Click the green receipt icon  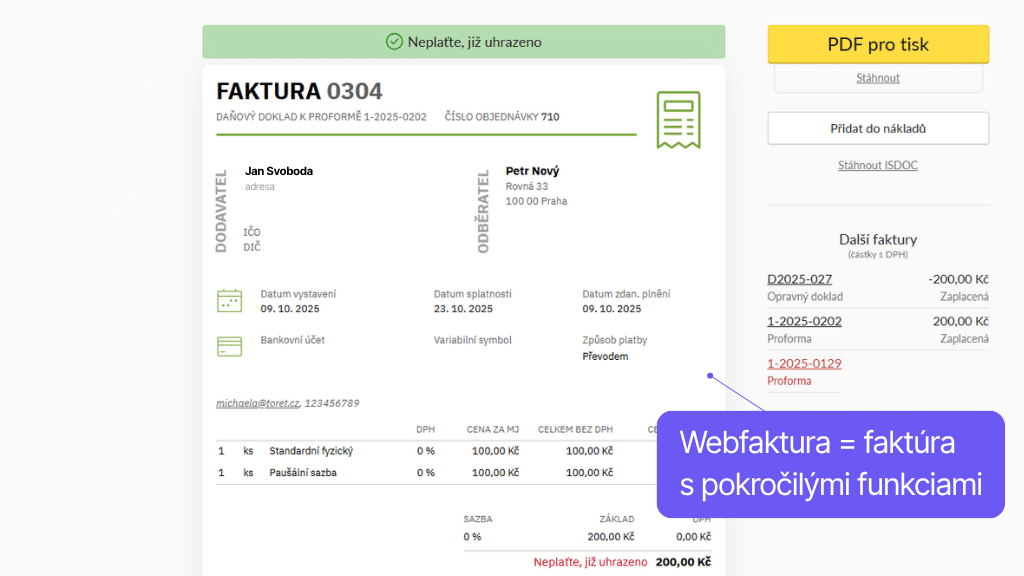[x=679, y=120]
